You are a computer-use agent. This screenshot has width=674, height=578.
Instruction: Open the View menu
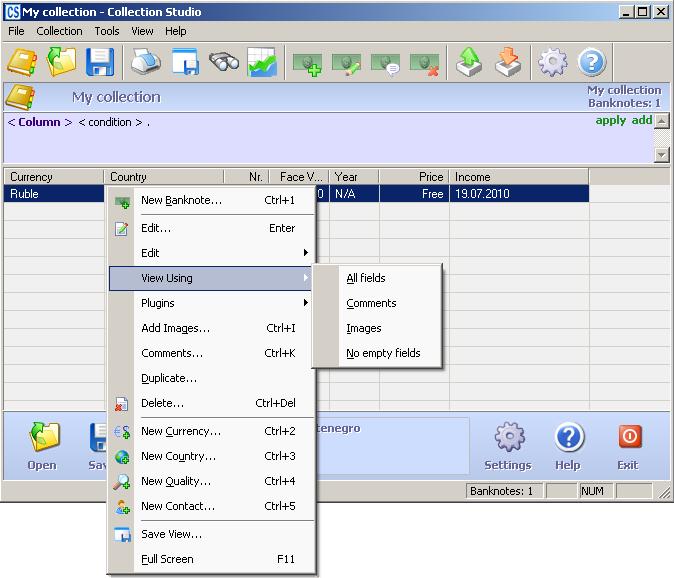[142, 31]
